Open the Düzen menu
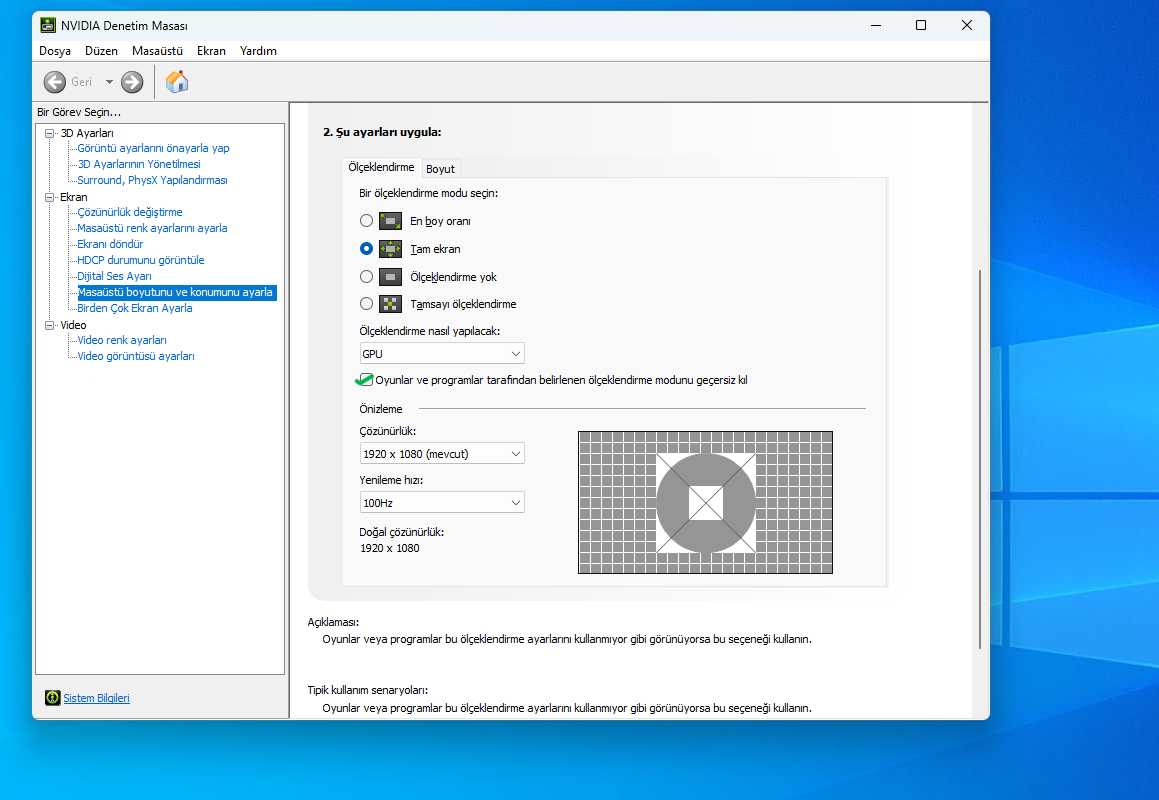 click(101, 51)
